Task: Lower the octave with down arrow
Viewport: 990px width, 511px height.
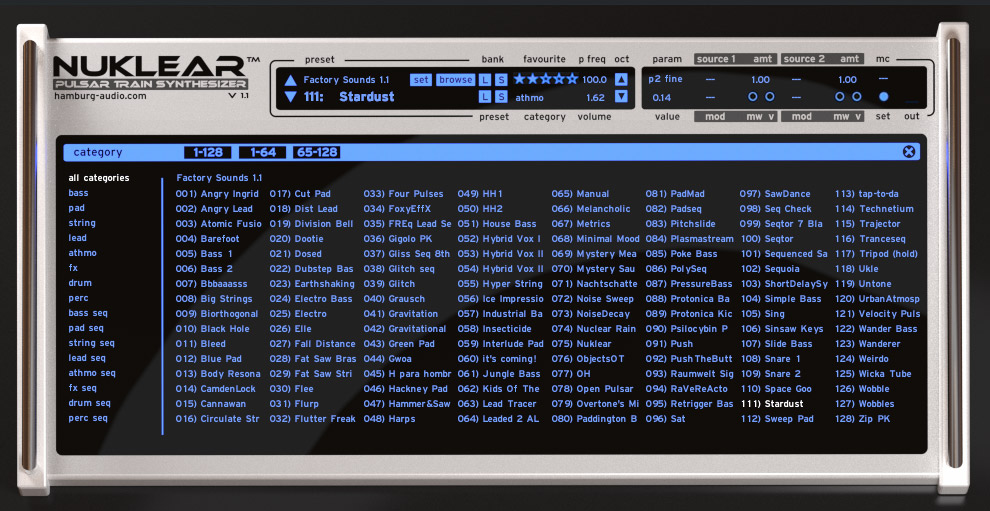Action: (621, 97)
